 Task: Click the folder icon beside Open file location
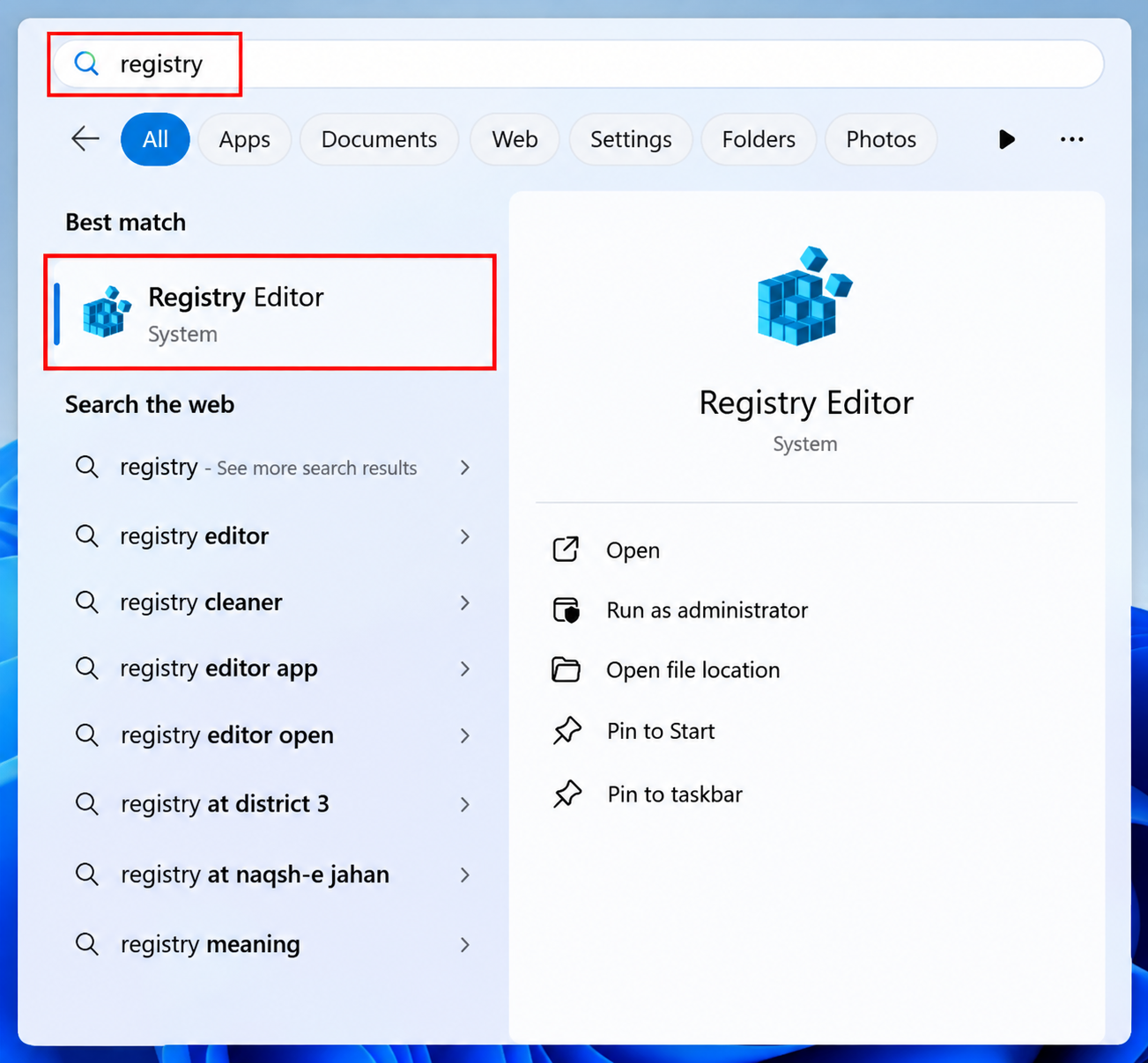566,670
